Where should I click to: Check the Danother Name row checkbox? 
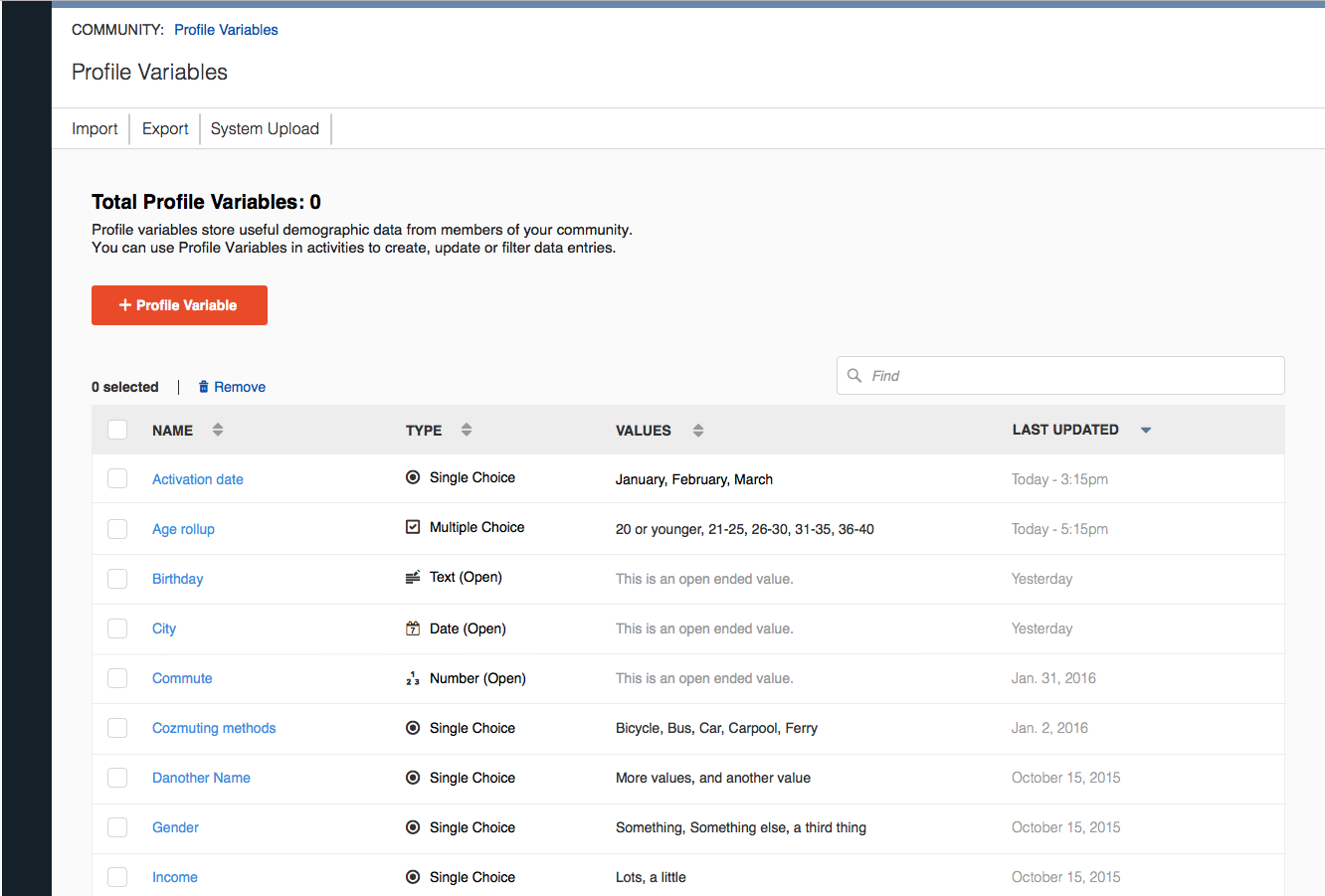(x=117, y=777)
